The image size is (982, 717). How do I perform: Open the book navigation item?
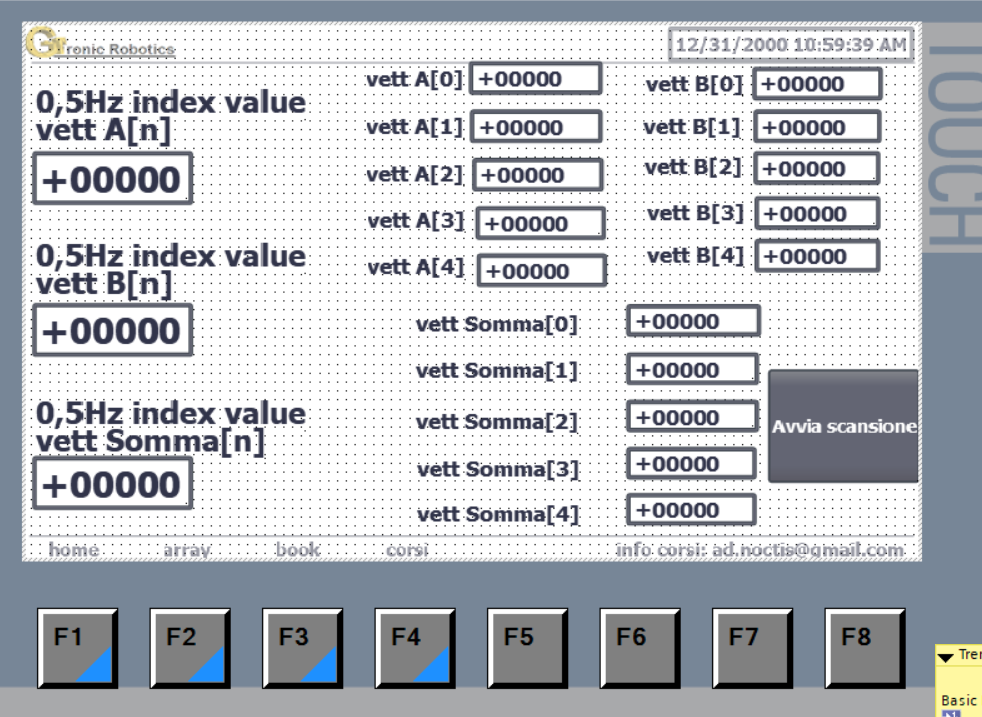(x=297, y=550)
